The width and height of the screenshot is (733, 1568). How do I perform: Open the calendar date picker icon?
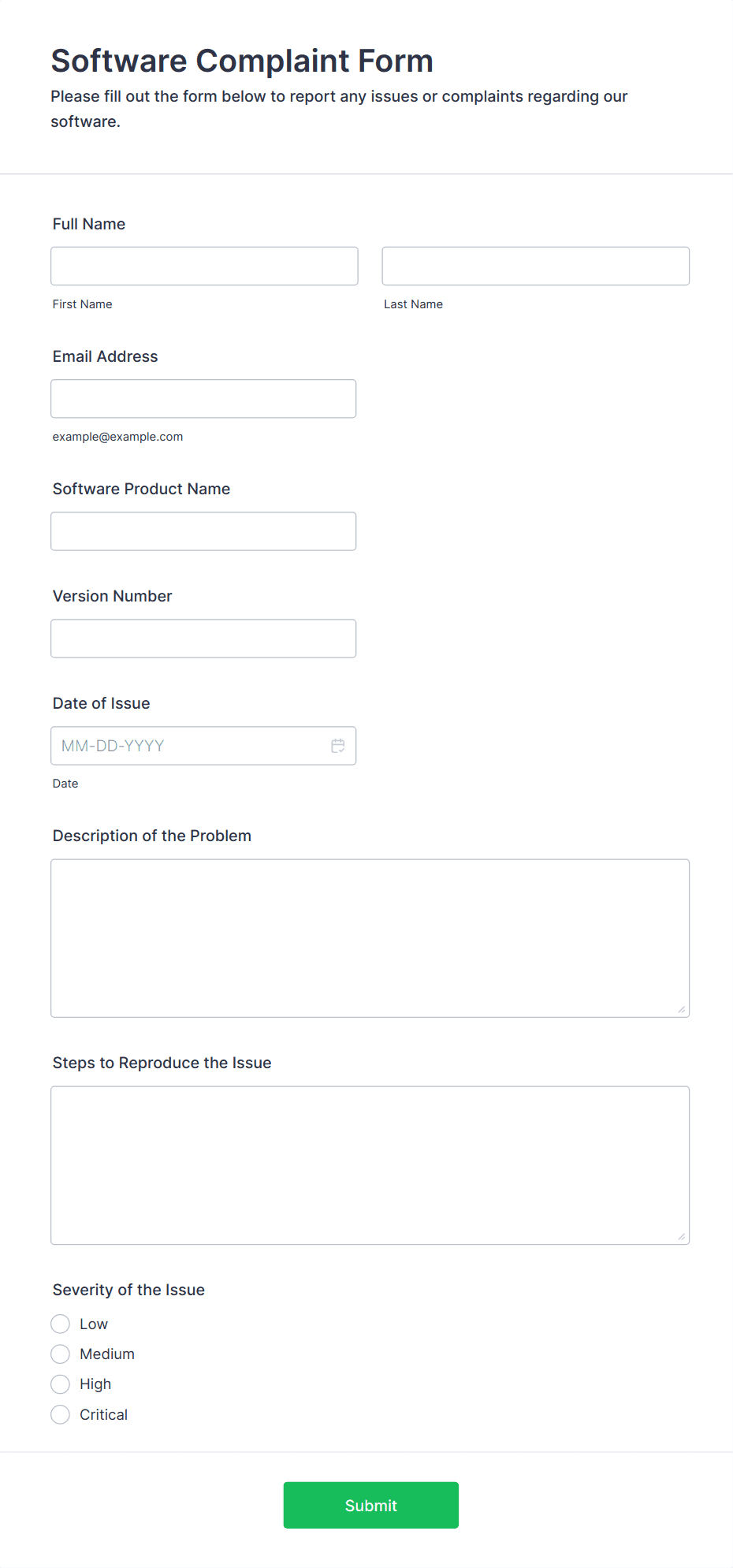click(338, 746)
